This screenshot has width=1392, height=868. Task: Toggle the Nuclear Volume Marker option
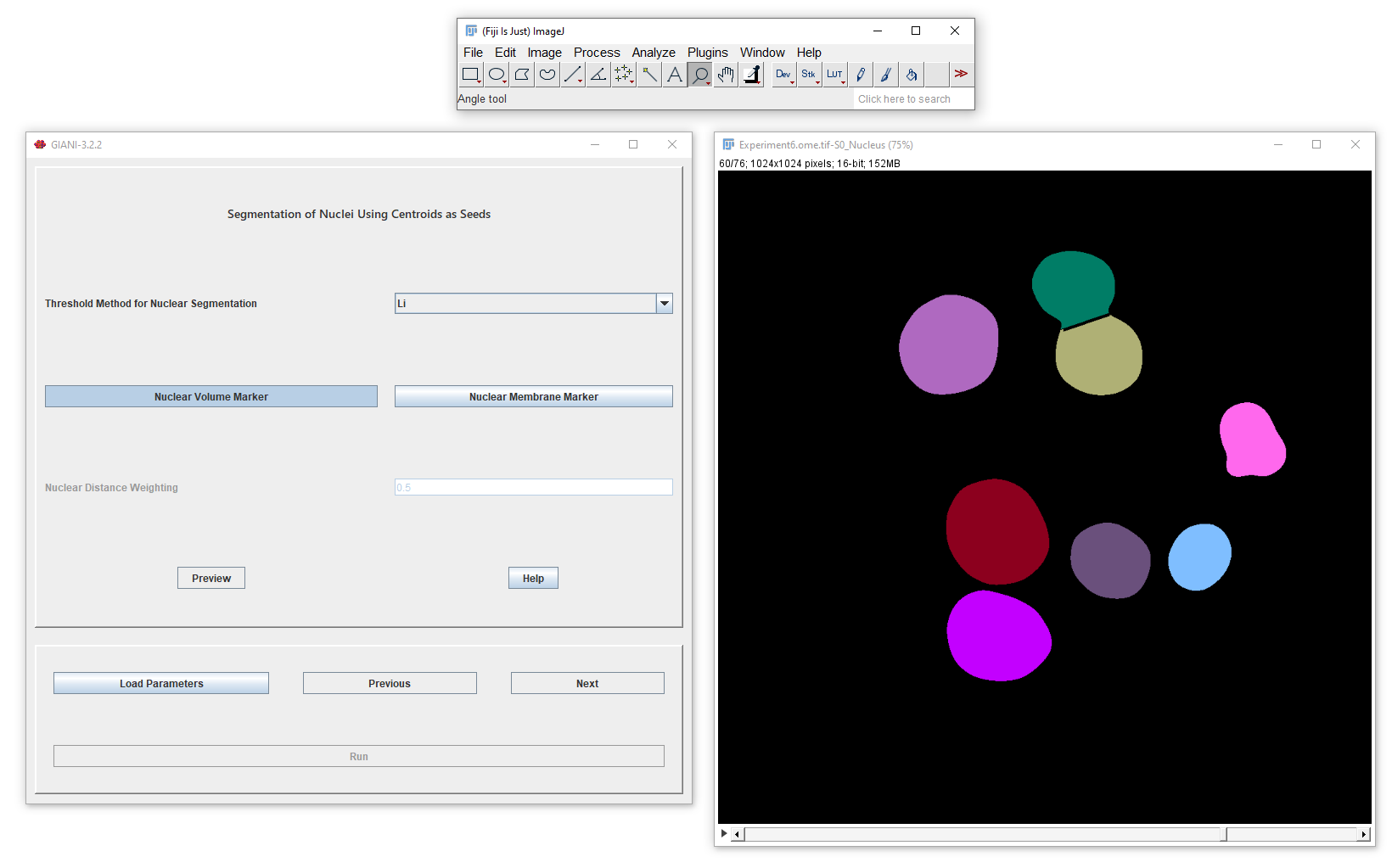click(x=211, y=396)
